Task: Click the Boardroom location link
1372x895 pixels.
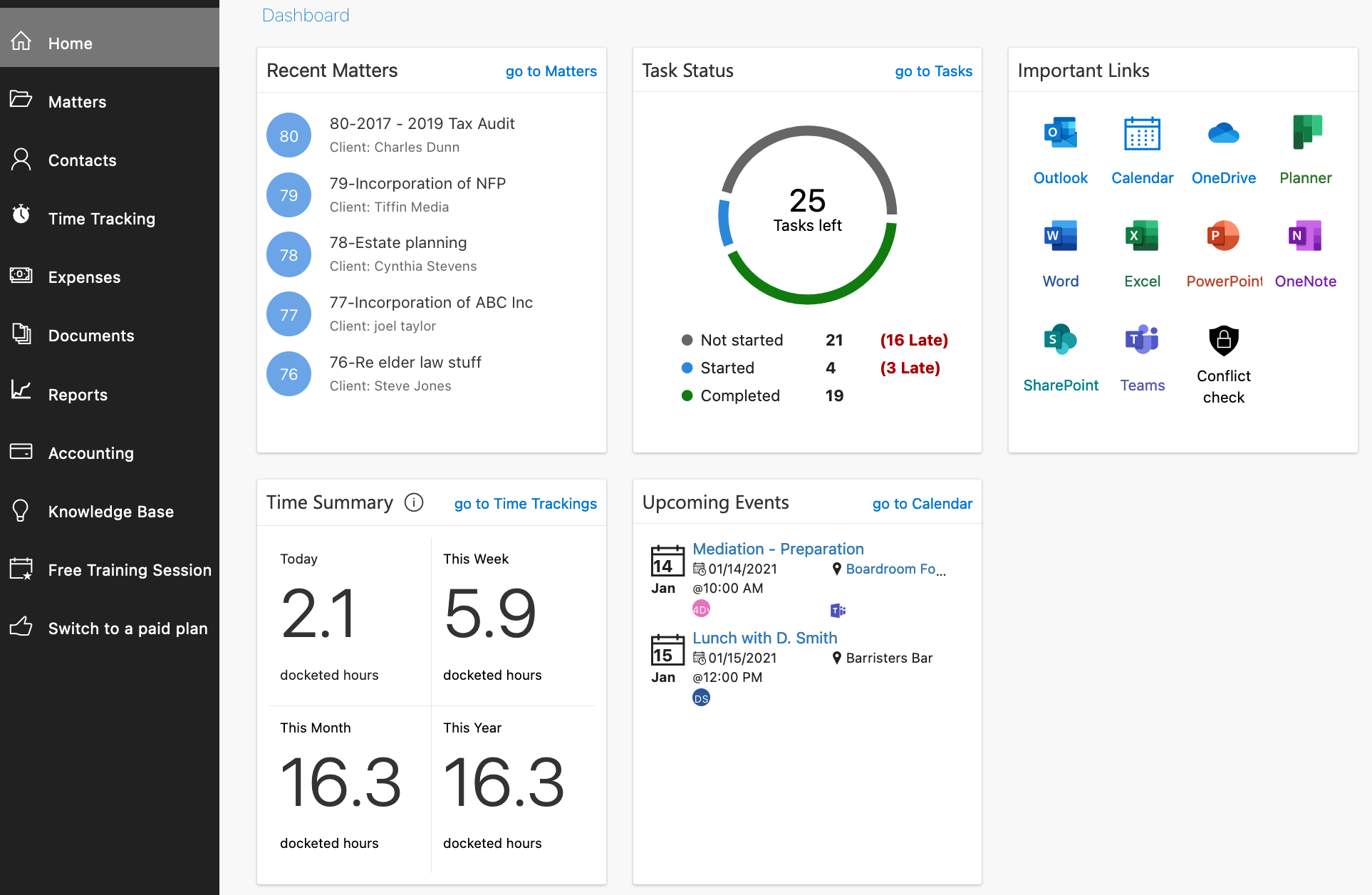Action: tap(895, 569)
